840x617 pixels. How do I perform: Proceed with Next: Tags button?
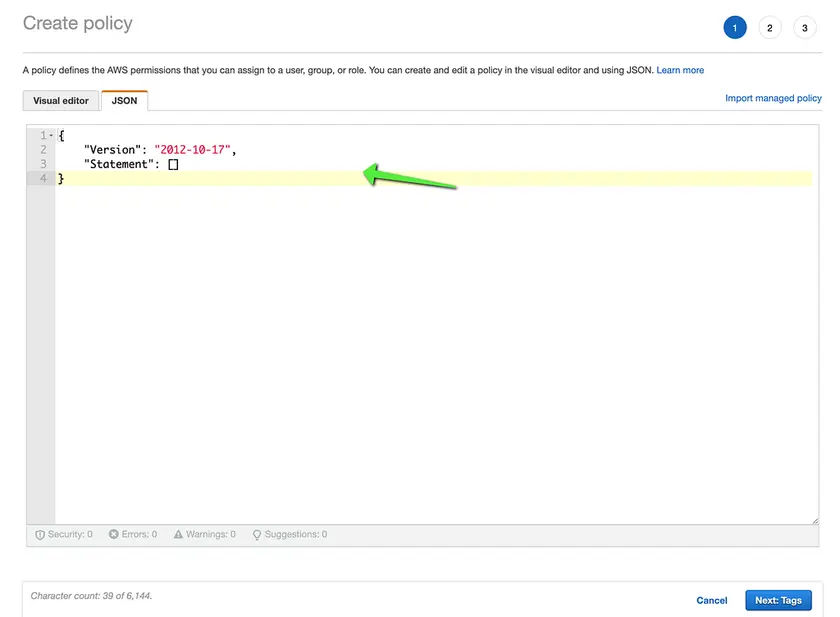[778, 600]
